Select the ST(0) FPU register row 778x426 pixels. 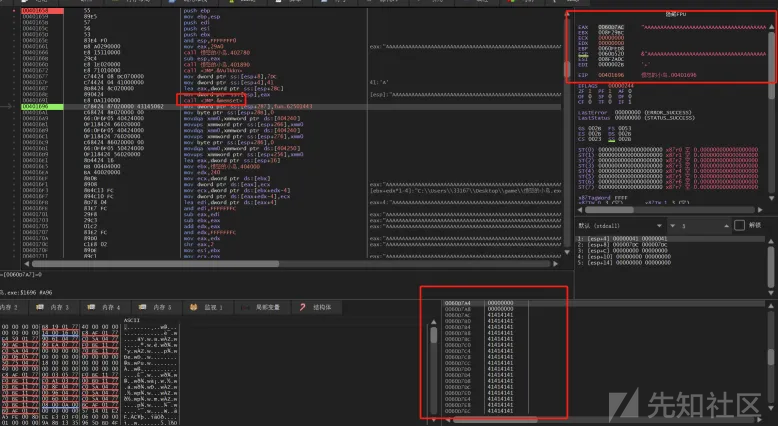tap(668, 149)
